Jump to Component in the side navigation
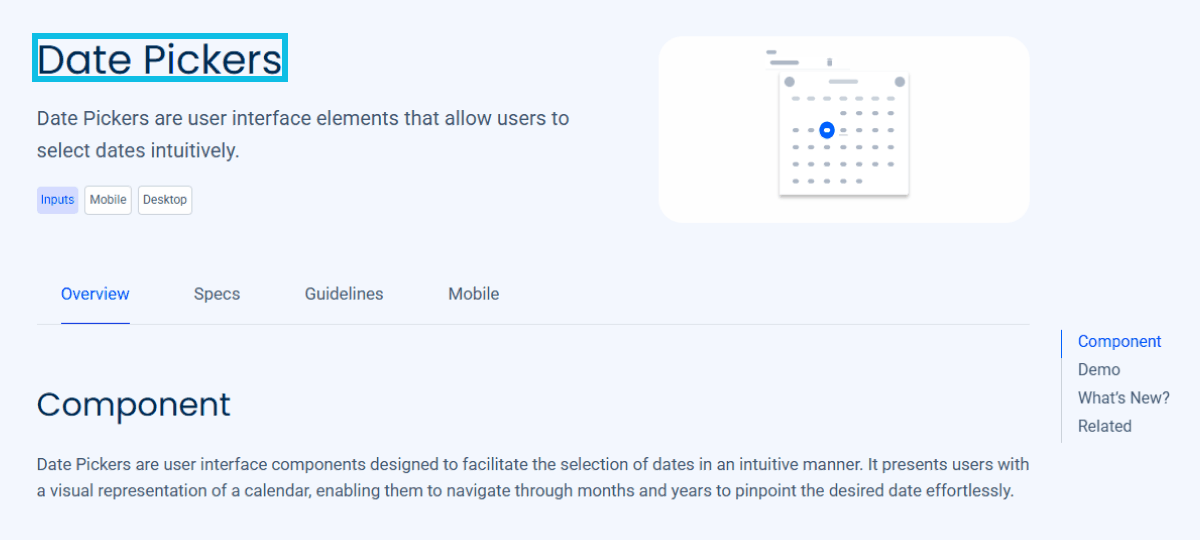The image size is (1200, 540). coord(1119,342)
